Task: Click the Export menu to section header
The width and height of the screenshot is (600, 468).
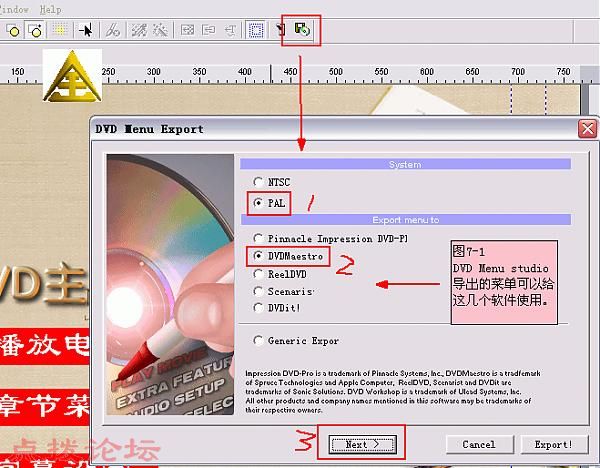Action: point(406,220)
